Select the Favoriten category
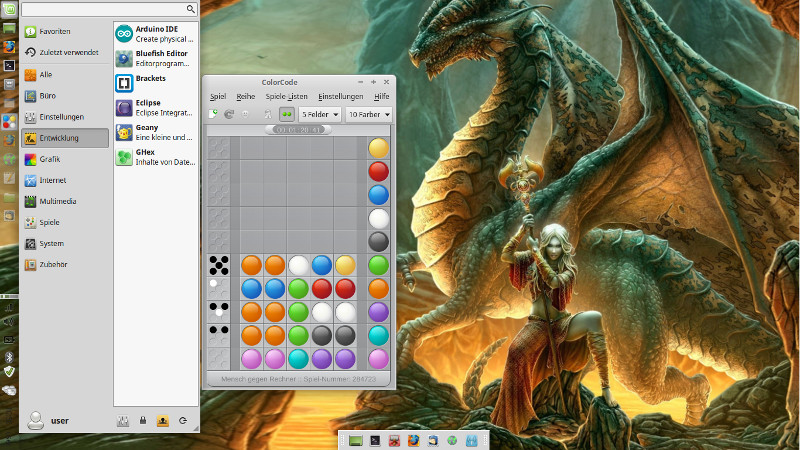Screen dimensions: 800x450 coord(65,32)
